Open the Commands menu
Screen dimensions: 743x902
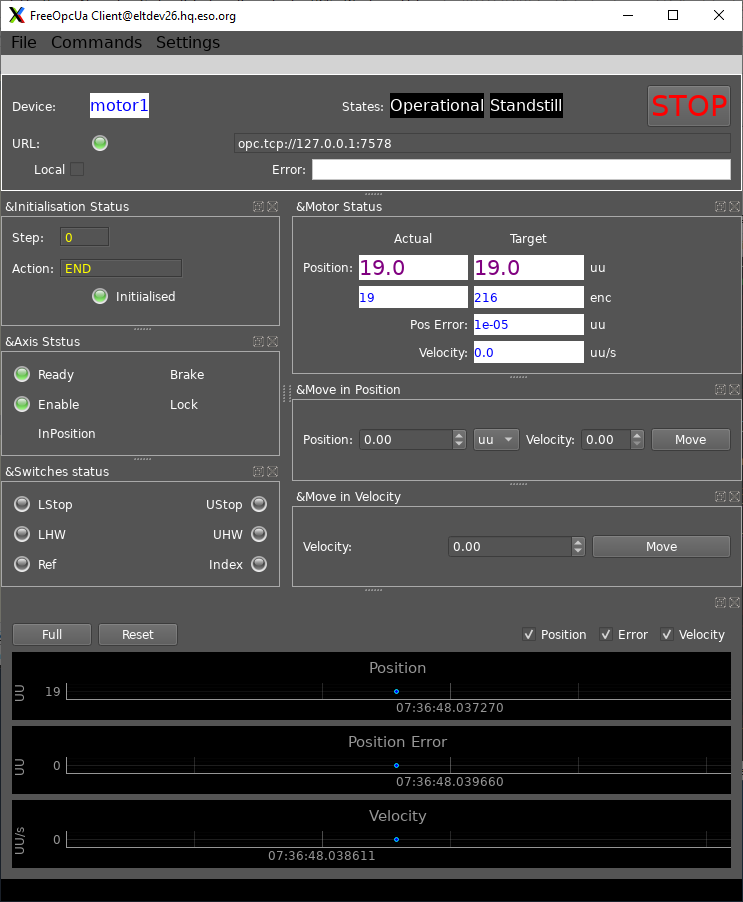pyautogui.click(x=96, y=42)
